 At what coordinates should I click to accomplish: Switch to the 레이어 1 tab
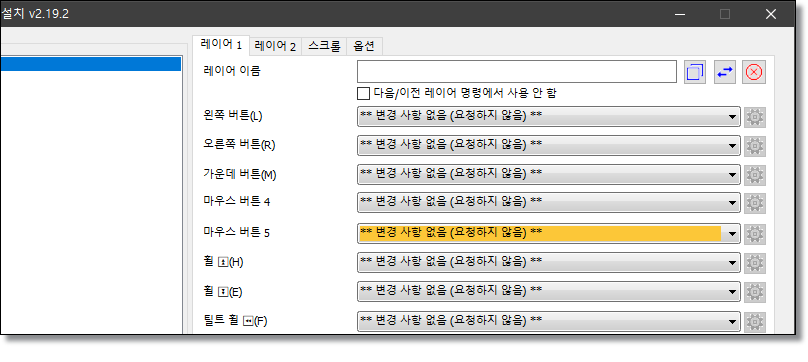221,45
